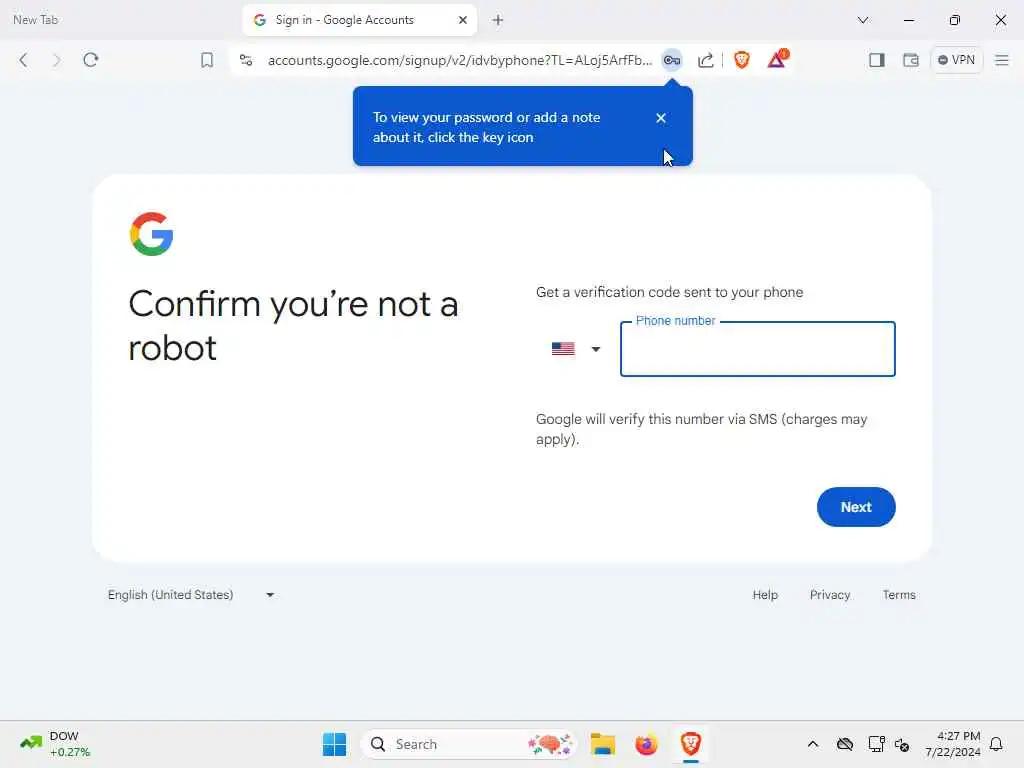
Task: Show hidden system tray icons
Action: [x=812, y=744]
